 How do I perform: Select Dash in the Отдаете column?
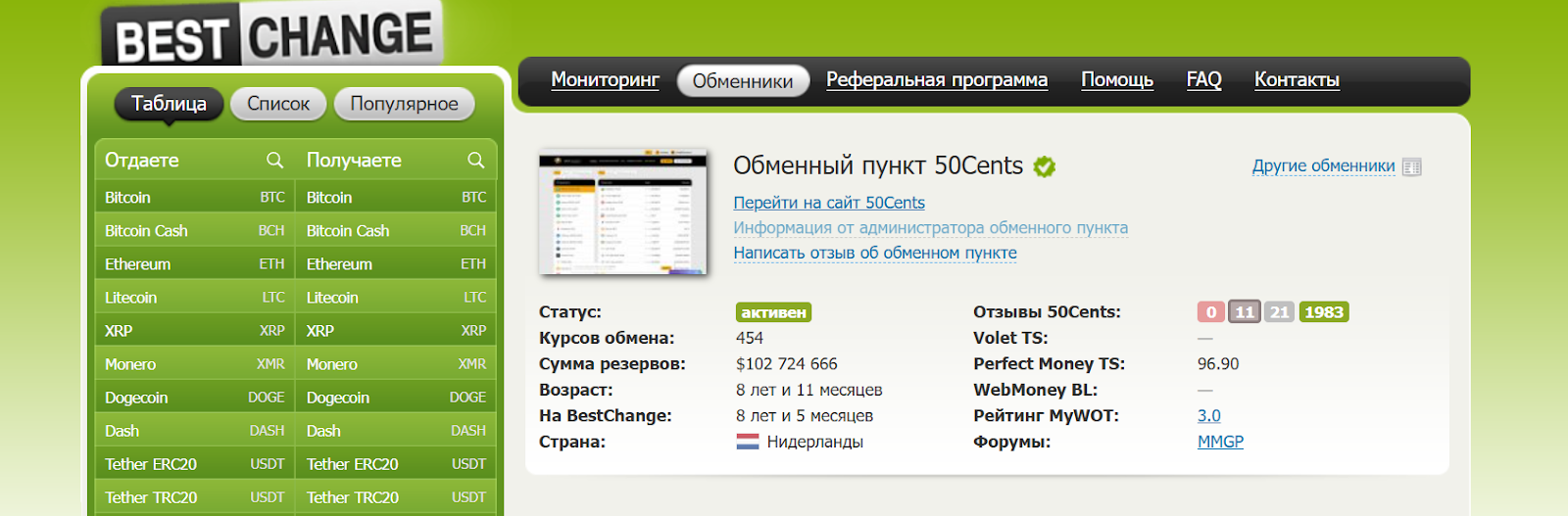pyautogui.click(x=194, y=431)
